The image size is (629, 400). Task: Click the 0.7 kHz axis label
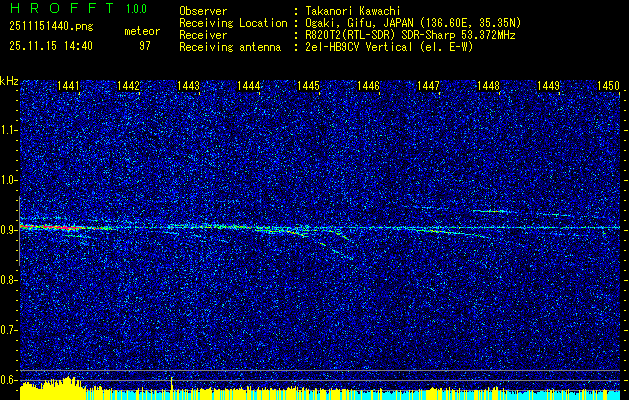pyautogui.click(x=8, y=330)
